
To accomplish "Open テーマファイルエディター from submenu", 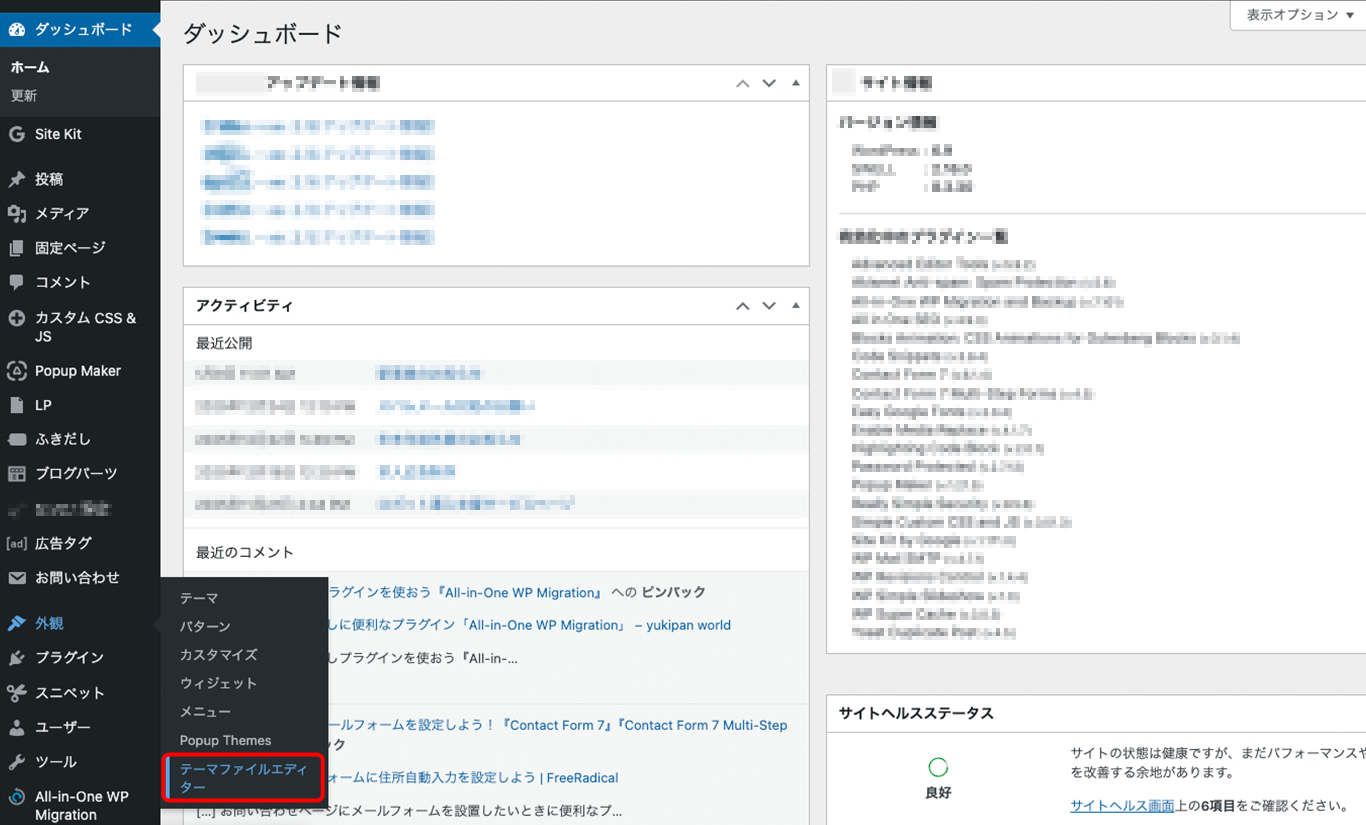I will tap(243, 778).
